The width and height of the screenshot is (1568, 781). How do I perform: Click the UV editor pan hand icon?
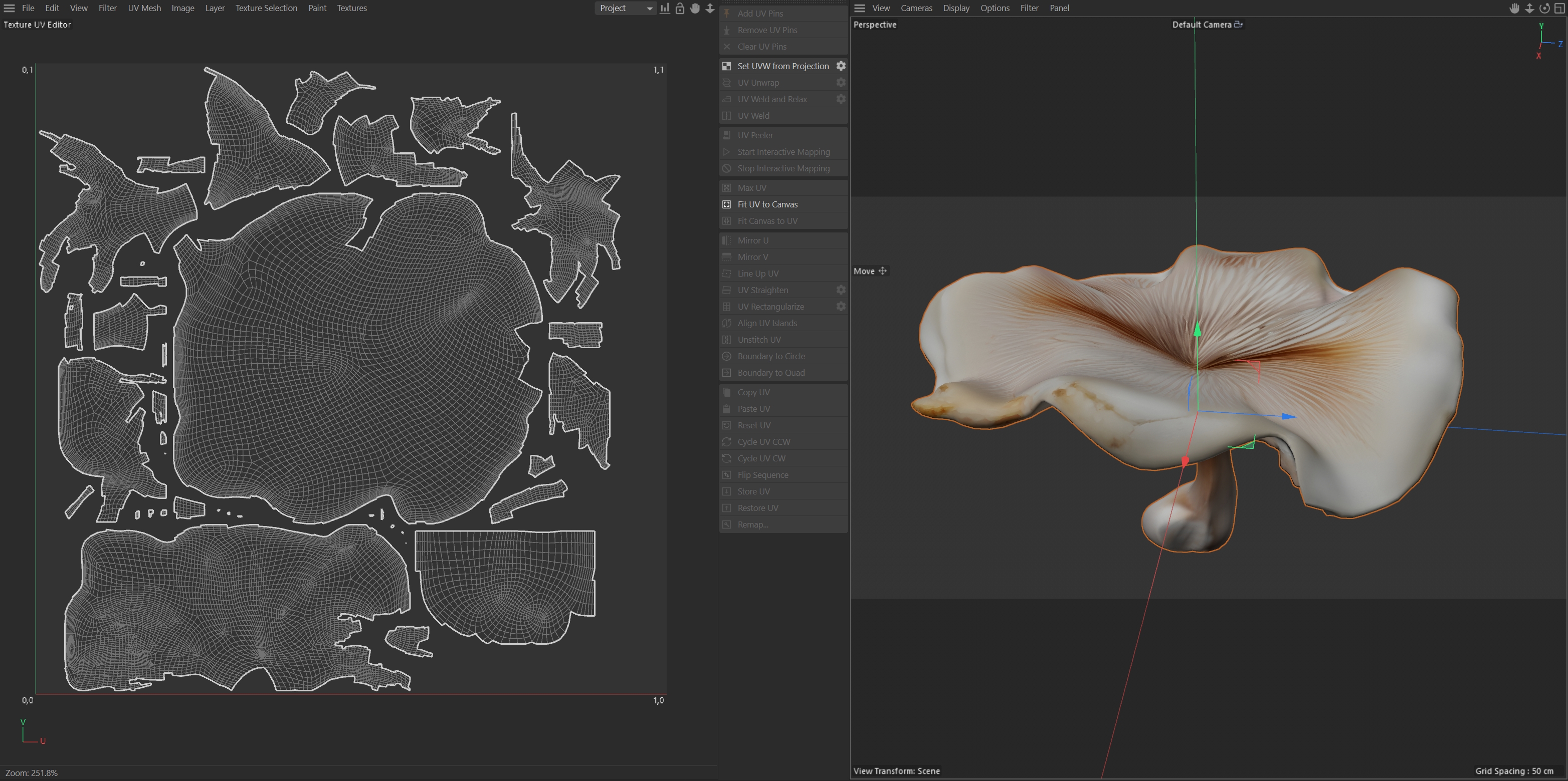(695, 8)
